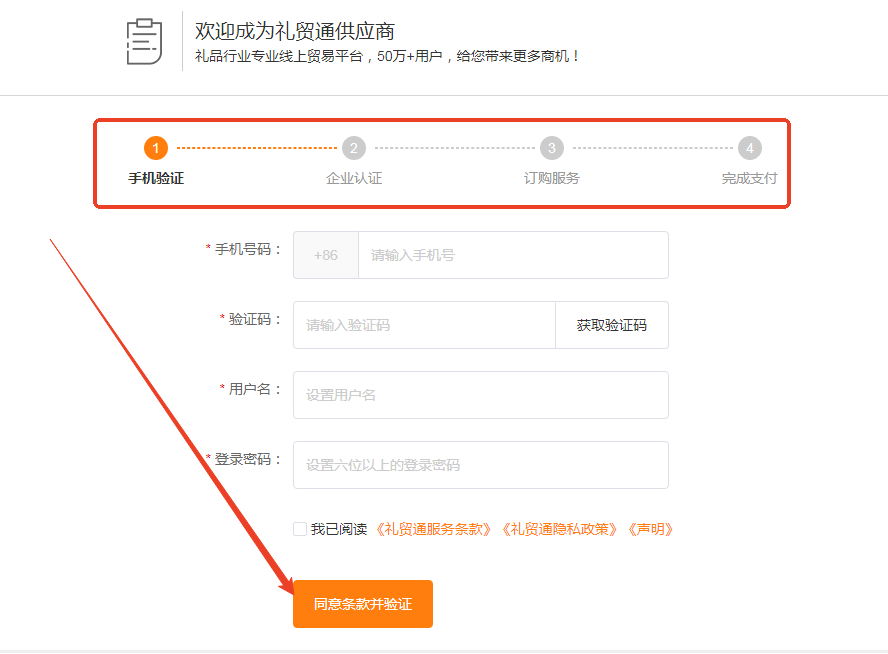Click the step 2 circle for 企业认证

point(354,148)
